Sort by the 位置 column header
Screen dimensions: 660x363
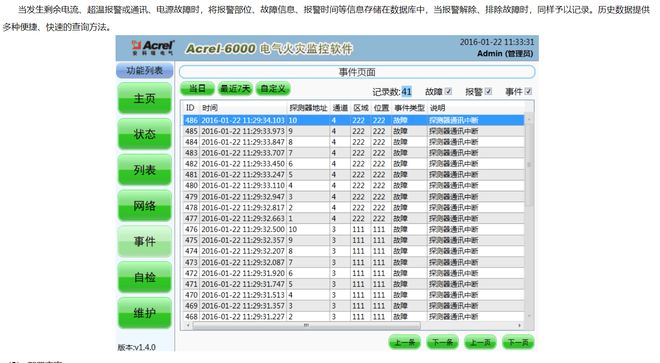381,108
